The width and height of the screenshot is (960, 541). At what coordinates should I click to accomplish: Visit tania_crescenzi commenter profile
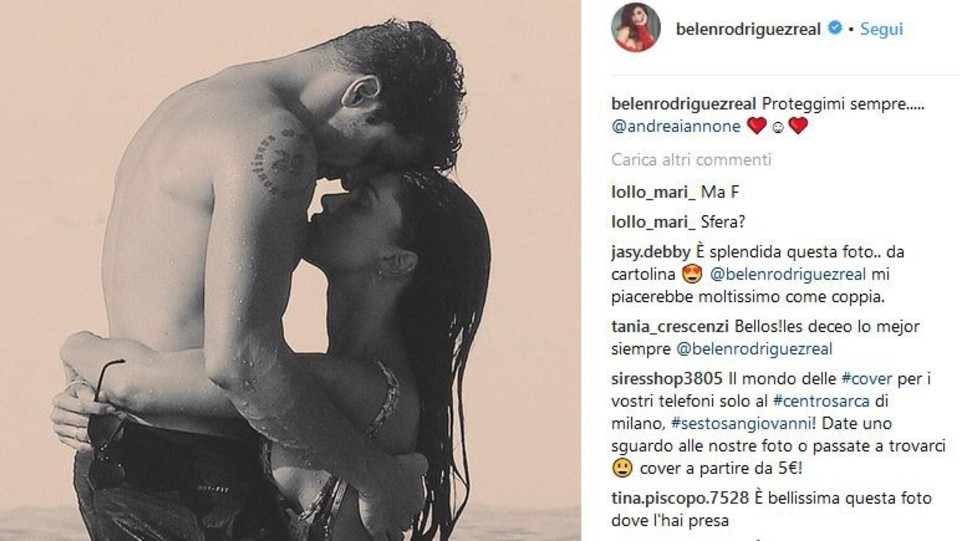pyautogui.click(x=670, y=326)
